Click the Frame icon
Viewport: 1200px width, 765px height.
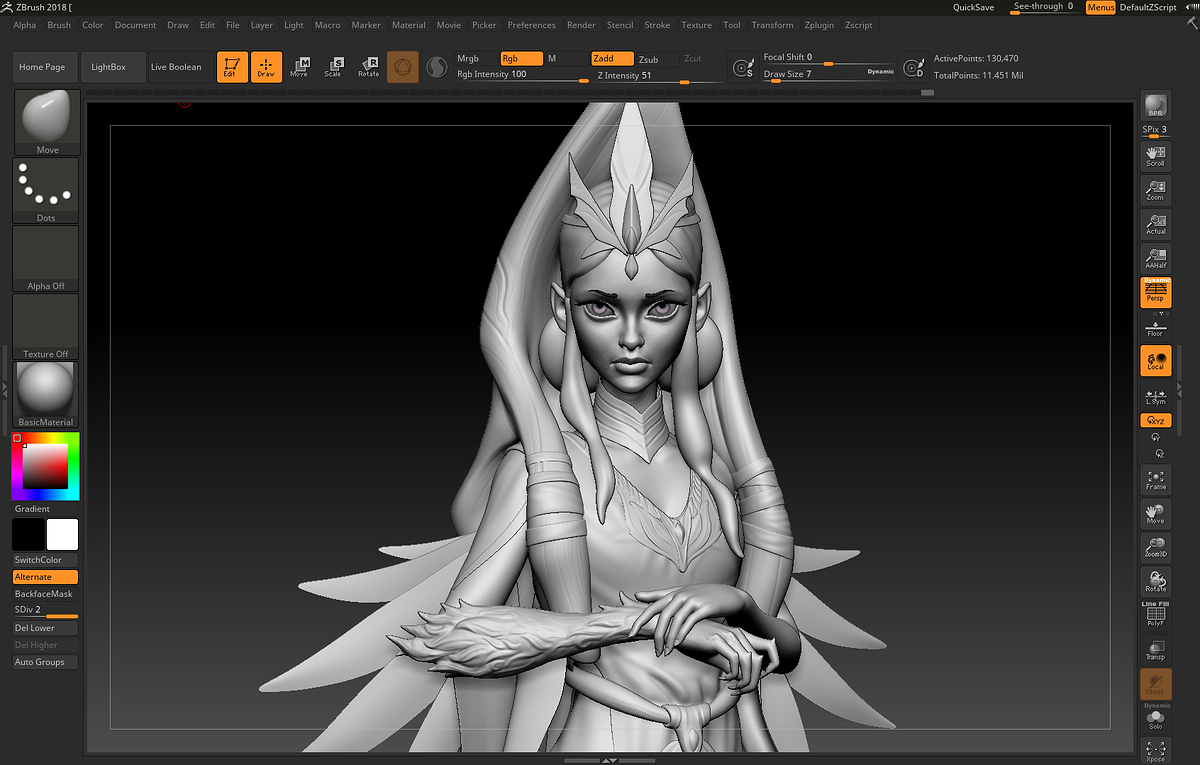pos(1156,479)
